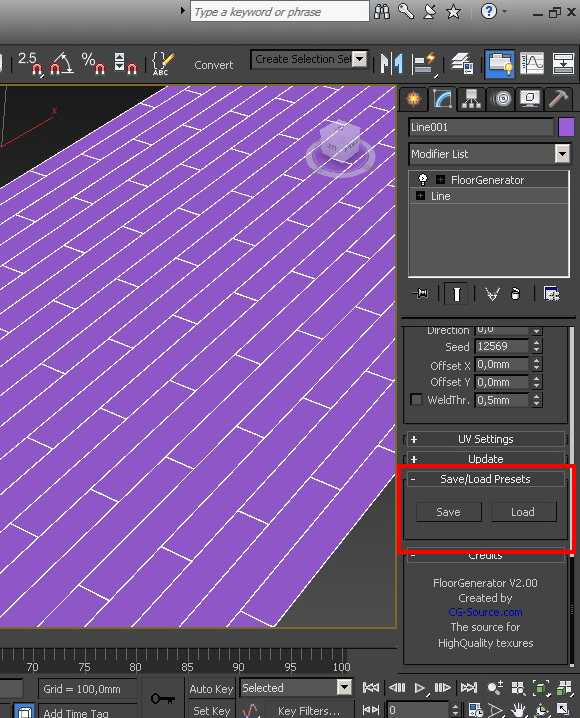Switch to the Utilities hammer tab
The height and width of the screenshot is (718, 580).
558,98
